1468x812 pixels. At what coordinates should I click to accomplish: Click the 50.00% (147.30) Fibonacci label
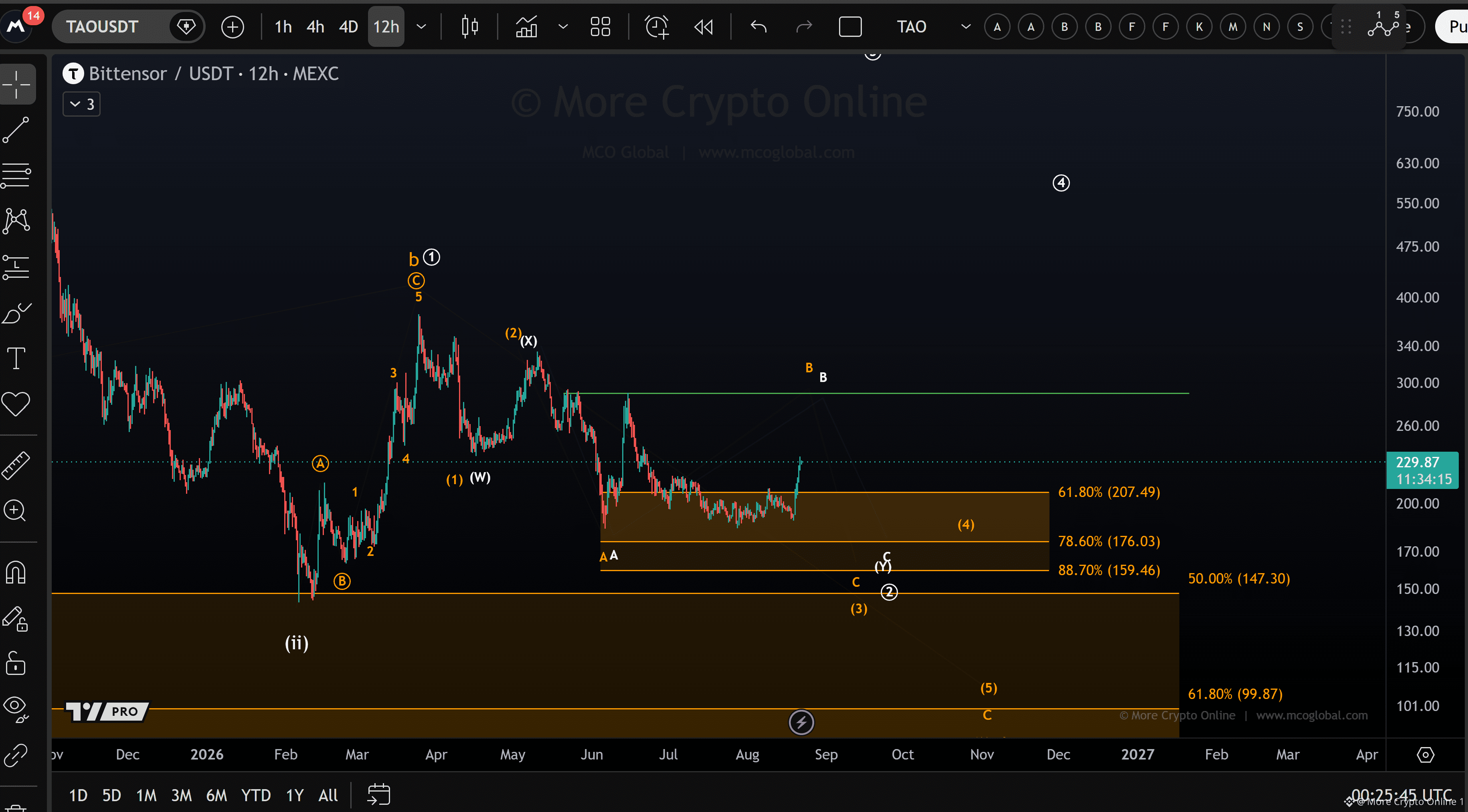pos(1239,578)
